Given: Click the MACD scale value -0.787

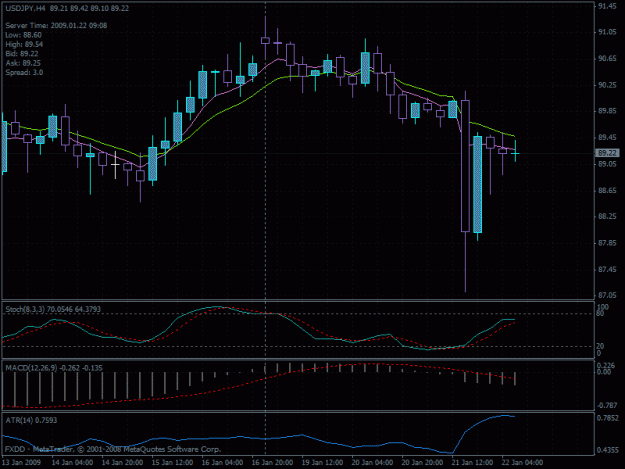Looking at the screenshot, I should [607, 406].
